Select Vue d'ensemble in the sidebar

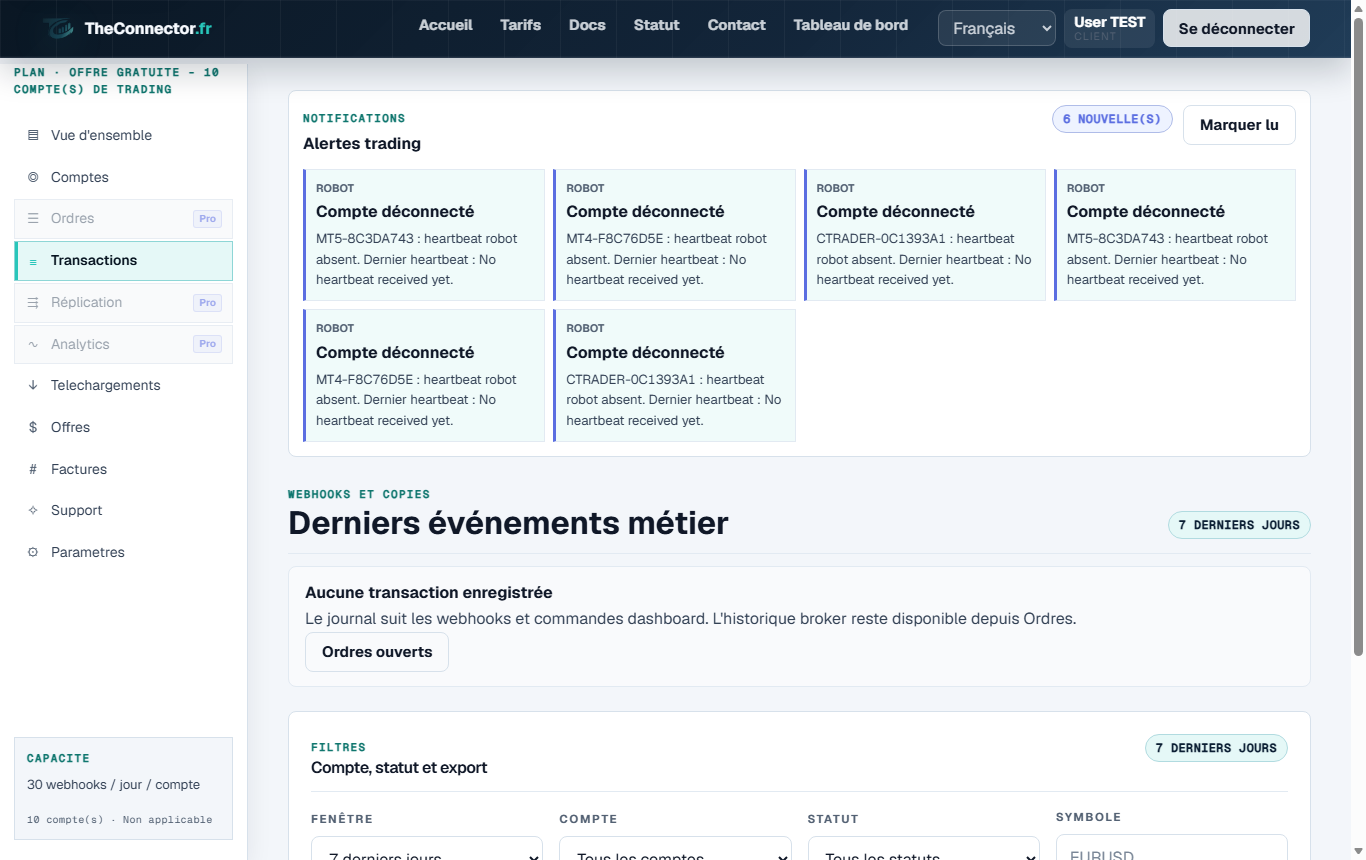(x=124, y=135)
